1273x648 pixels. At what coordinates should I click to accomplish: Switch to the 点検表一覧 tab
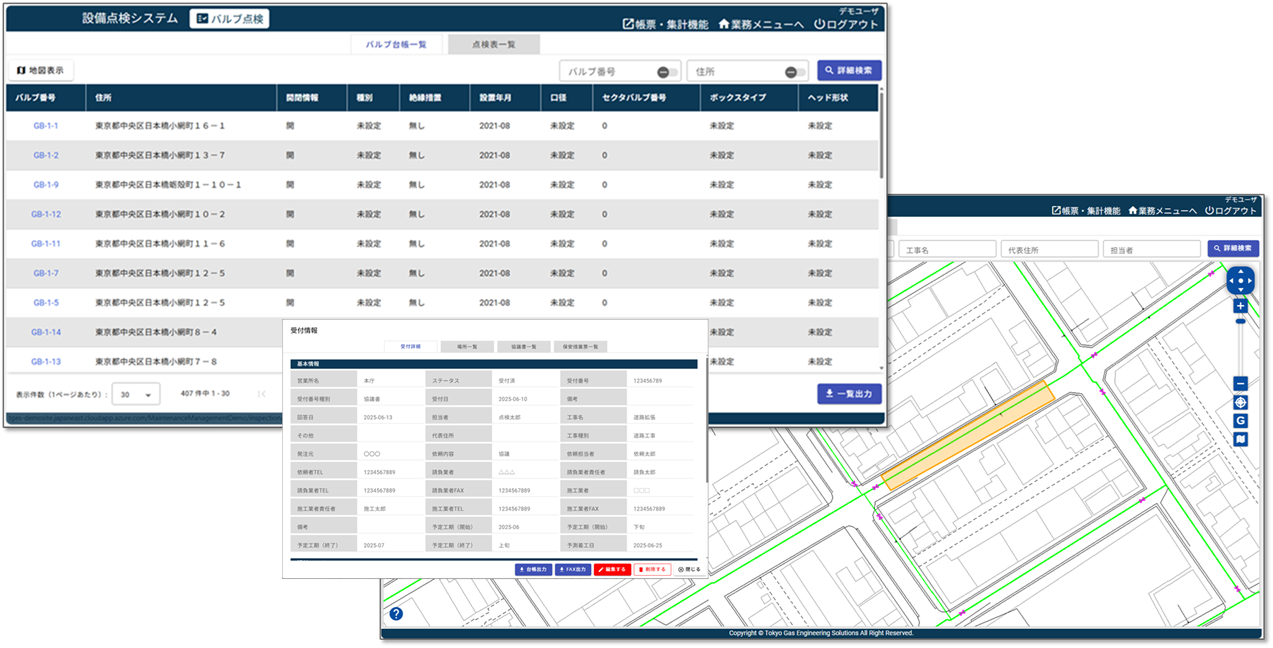click(x=494, y=44)
